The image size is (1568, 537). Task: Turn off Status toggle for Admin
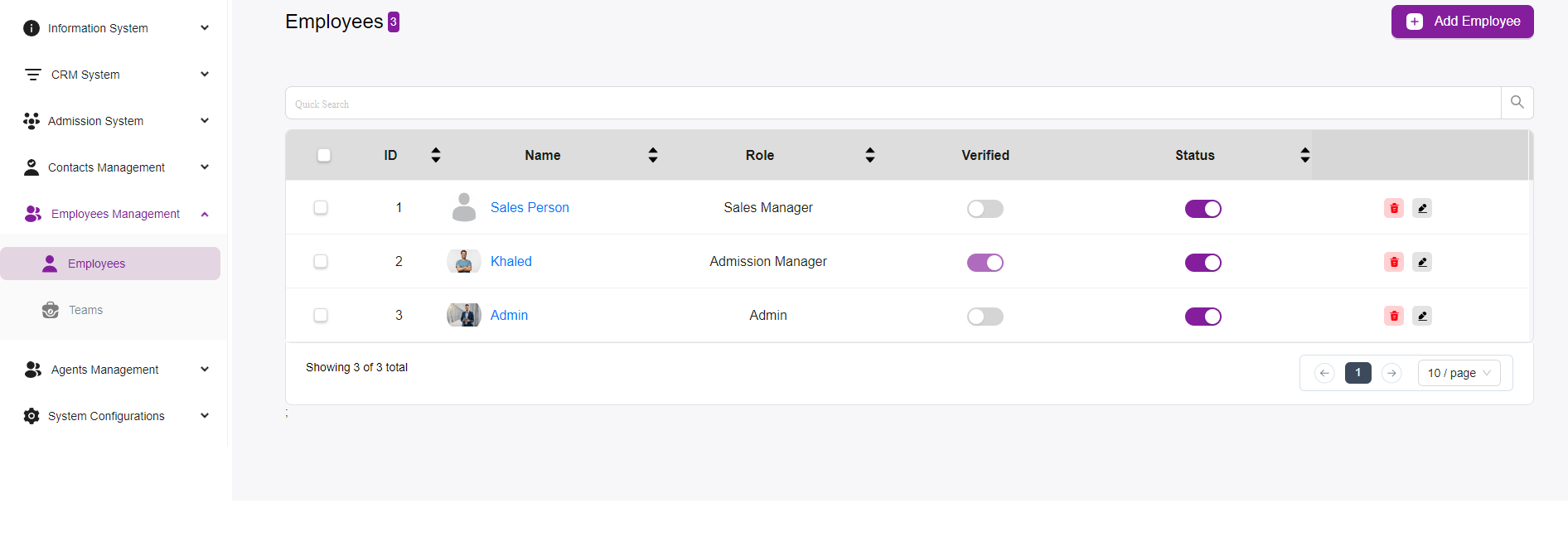point(1203,317)
